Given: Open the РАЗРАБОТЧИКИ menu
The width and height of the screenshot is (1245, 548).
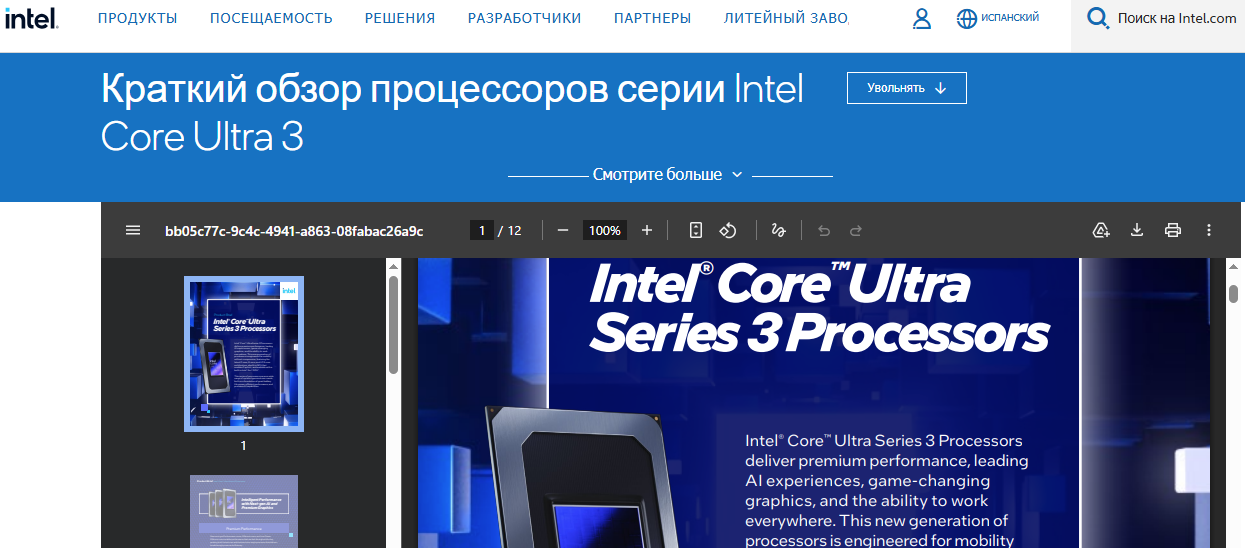Looking at the screenshot, I should click(x=524, y=18).
